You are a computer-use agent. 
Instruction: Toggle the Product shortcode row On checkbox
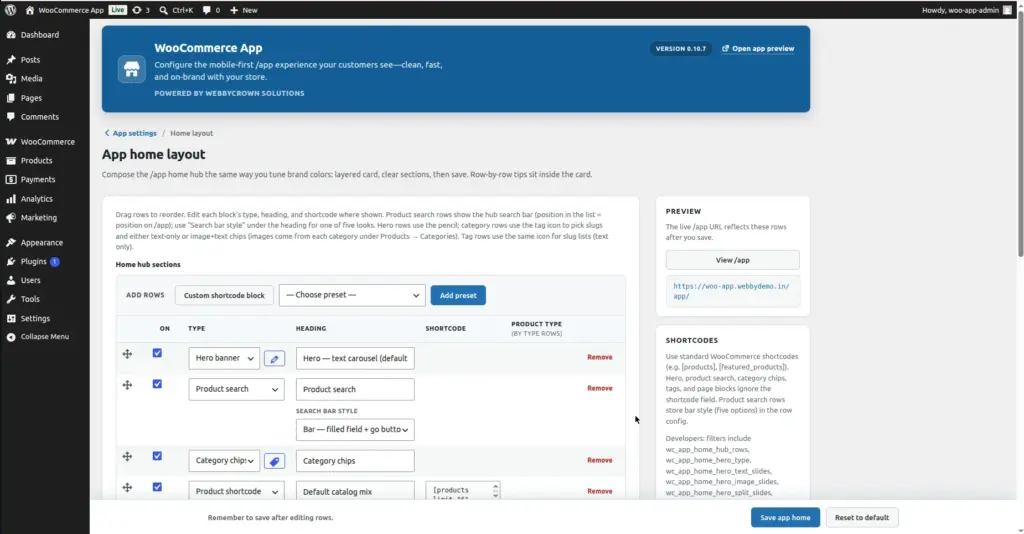(x=157, y=487)
